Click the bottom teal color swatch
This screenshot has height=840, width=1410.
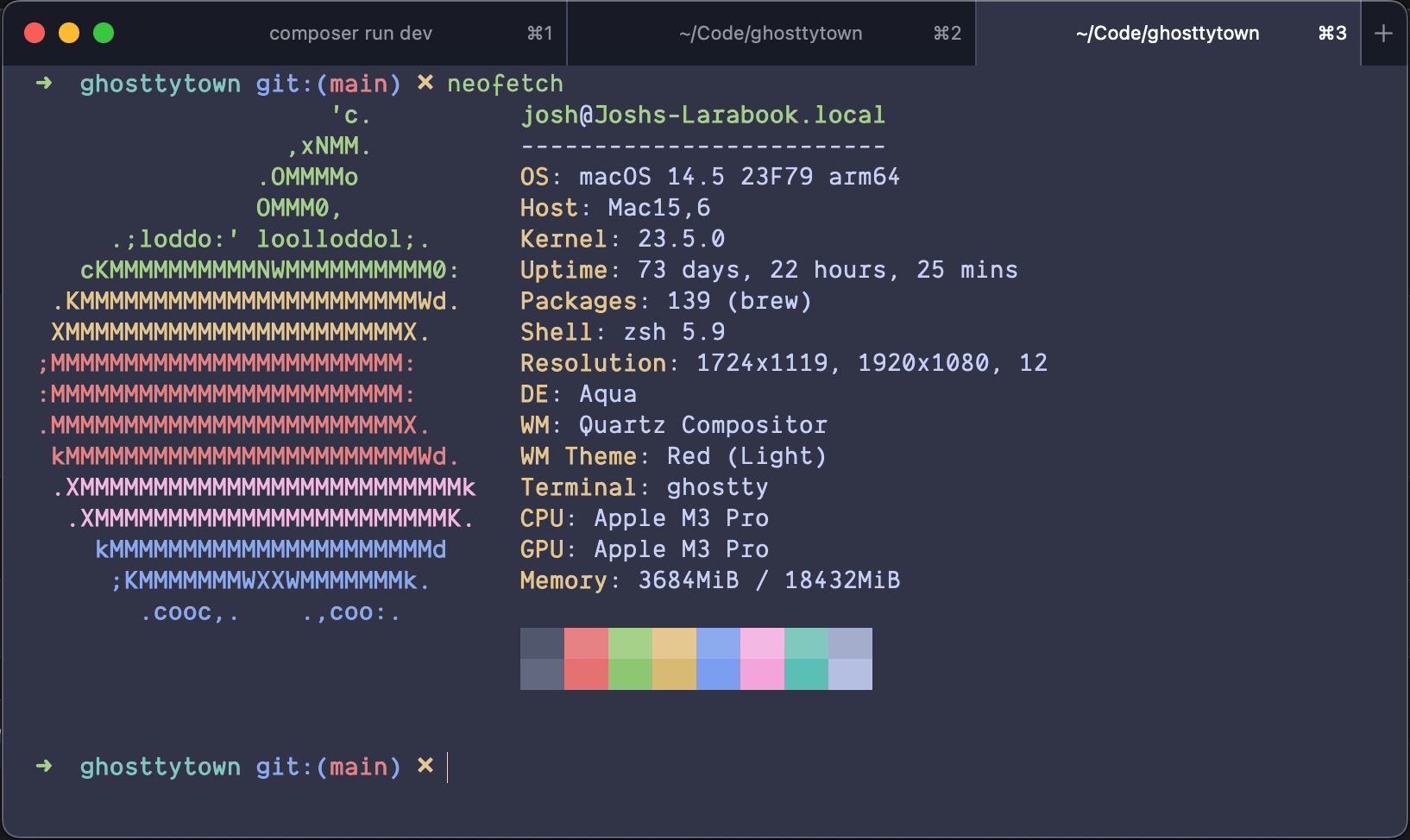tap(806, 674)
